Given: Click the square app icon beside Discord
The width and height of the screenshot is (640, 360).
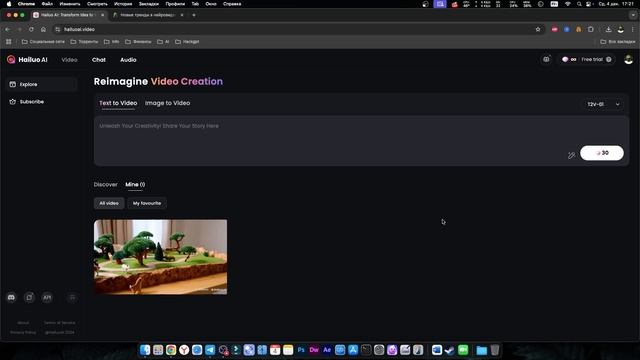Looking at the screenshot, I should click(x=29, y=298).
